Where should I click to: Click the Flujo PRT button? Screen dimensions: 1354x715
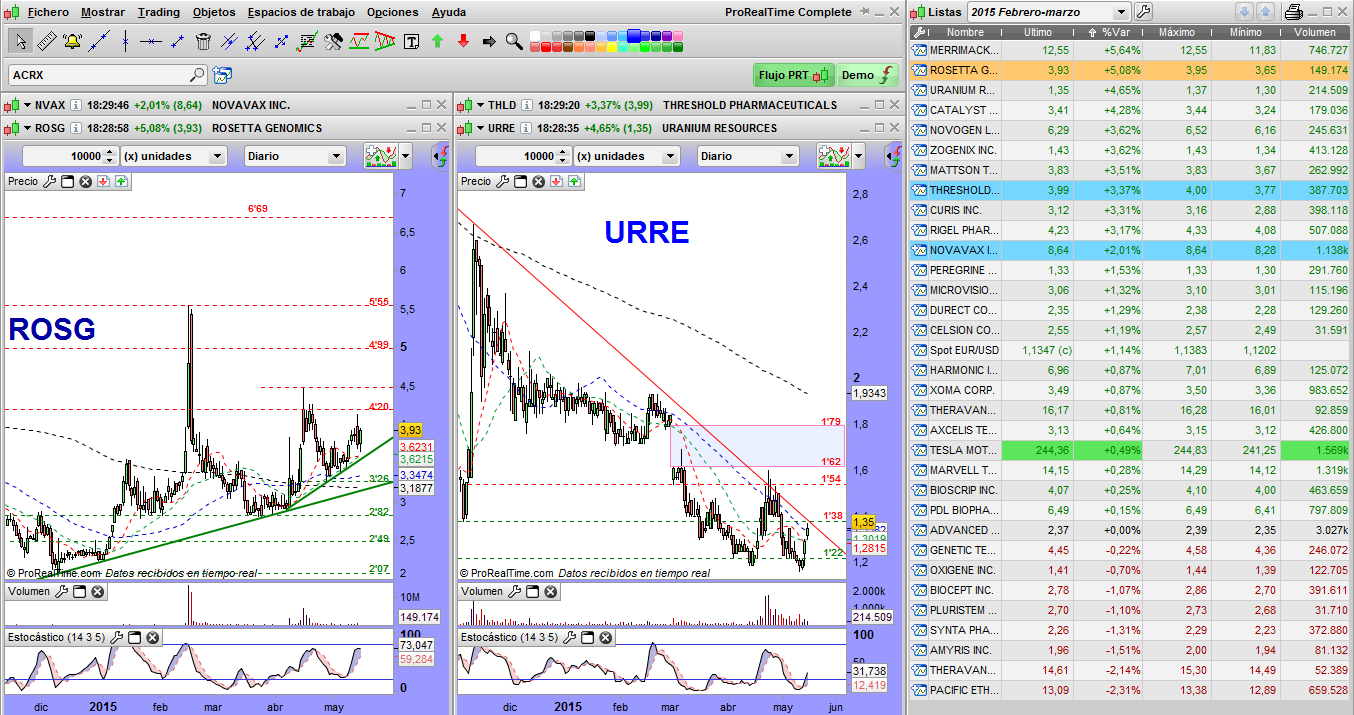pos(794,75)
